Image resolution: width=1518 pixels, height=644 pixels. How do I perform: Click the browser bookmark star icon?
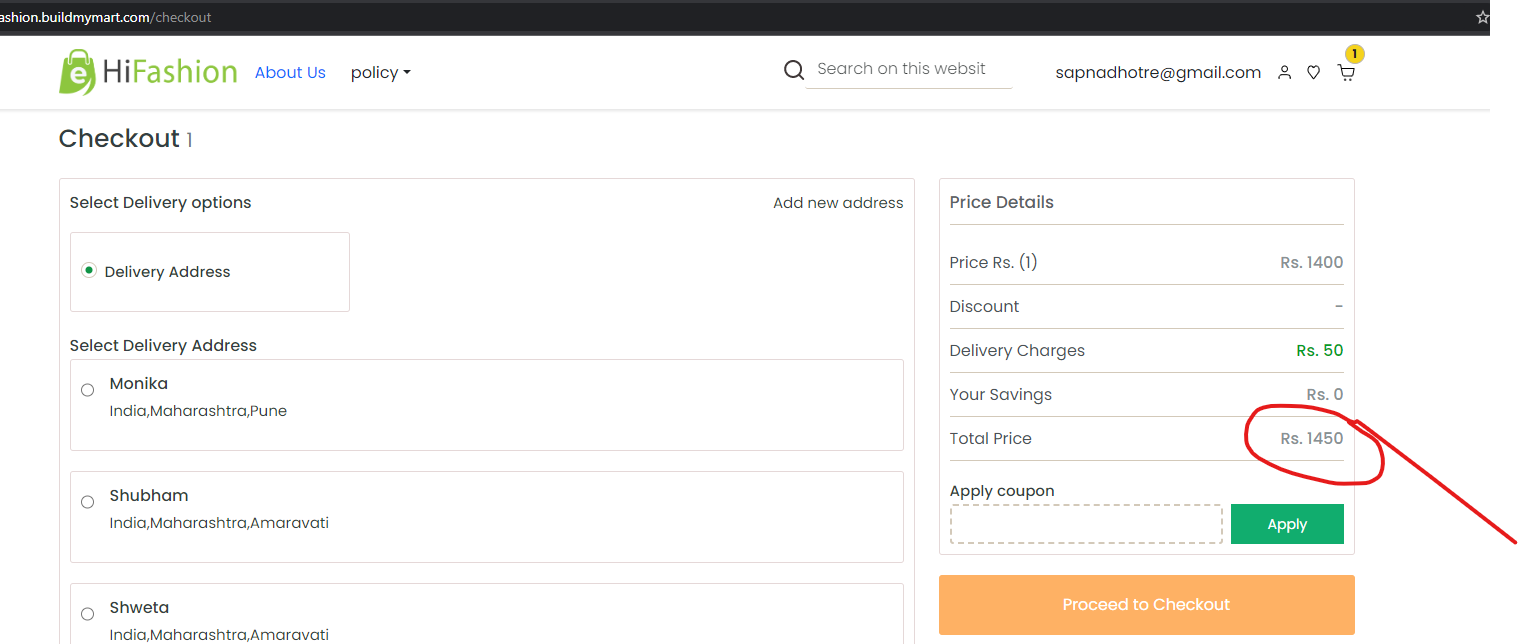coord(1483,17)
